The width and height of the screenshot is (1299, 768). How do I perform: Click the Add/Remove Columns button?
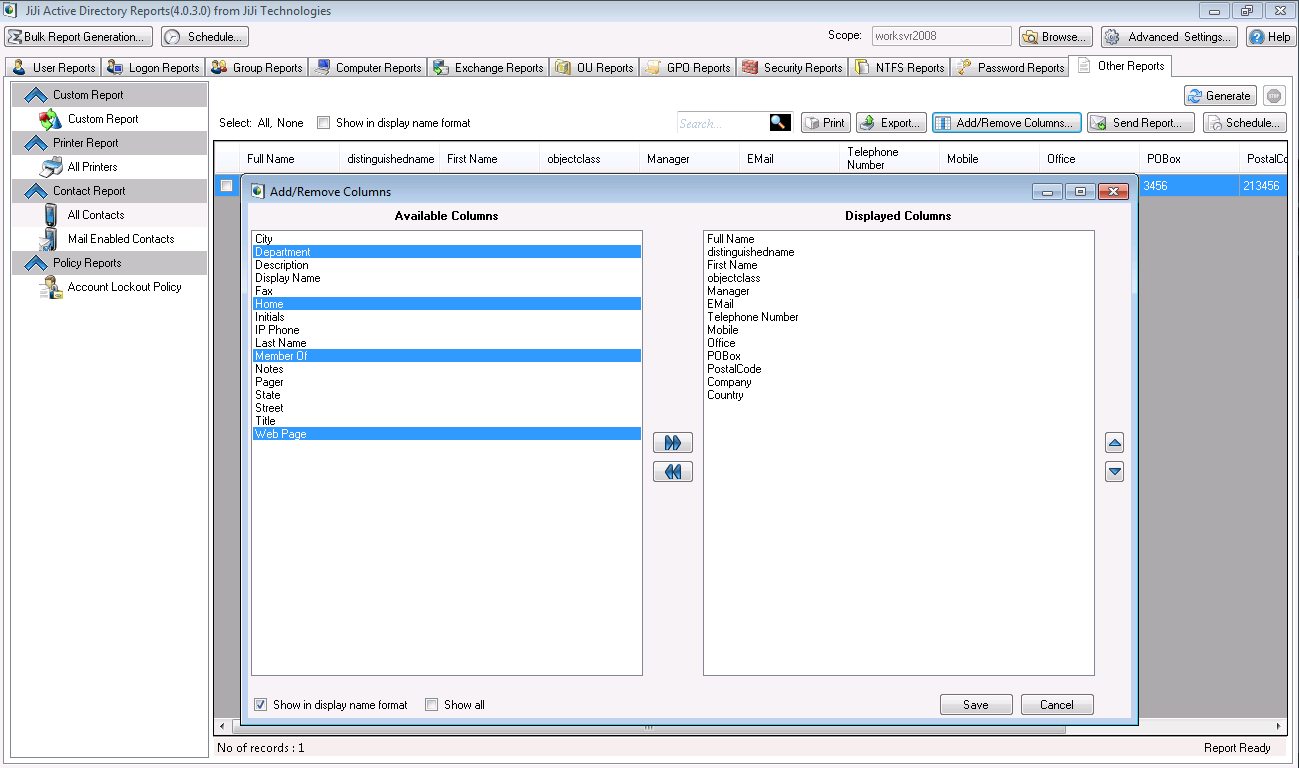coord(1007,123)
